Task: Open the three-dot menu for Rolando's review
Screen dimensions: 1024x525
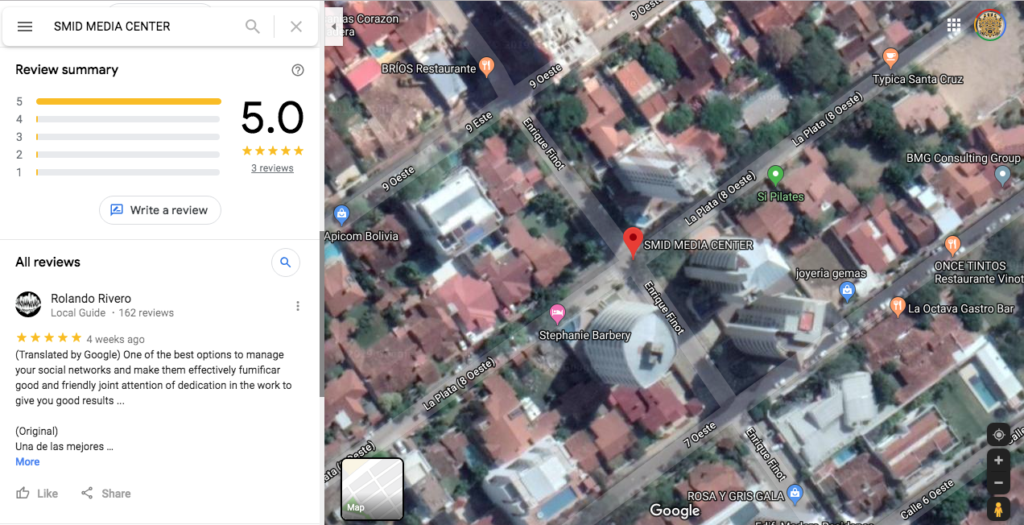Action: pyautogui.click(x=298, y=306)
